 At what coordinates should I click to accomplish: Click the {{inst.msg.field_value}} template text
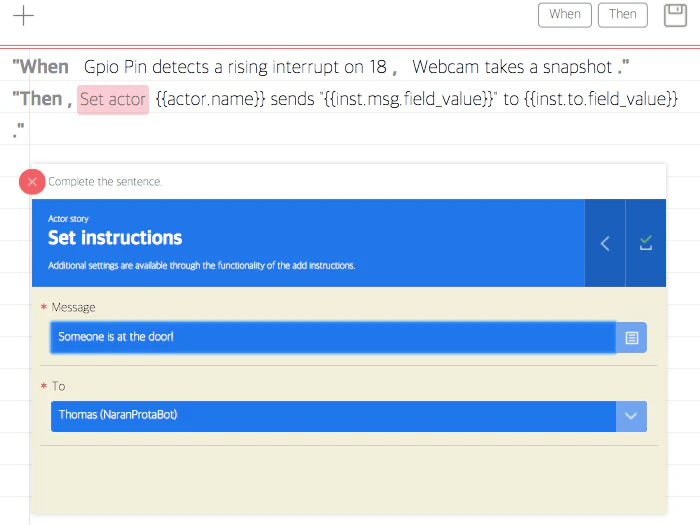(408, 99)
